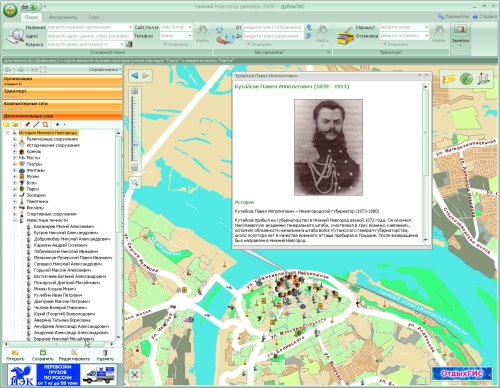Click the building icon beside the Рубрика field
Image resolution: width=500 pixels, height=388 pixels.
click(129, 44)
